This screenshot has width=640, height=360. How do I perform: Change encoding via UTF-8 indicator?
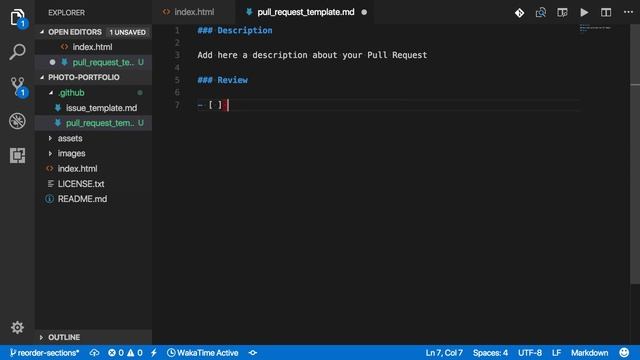pyautogui.click(x=530, y=353)
